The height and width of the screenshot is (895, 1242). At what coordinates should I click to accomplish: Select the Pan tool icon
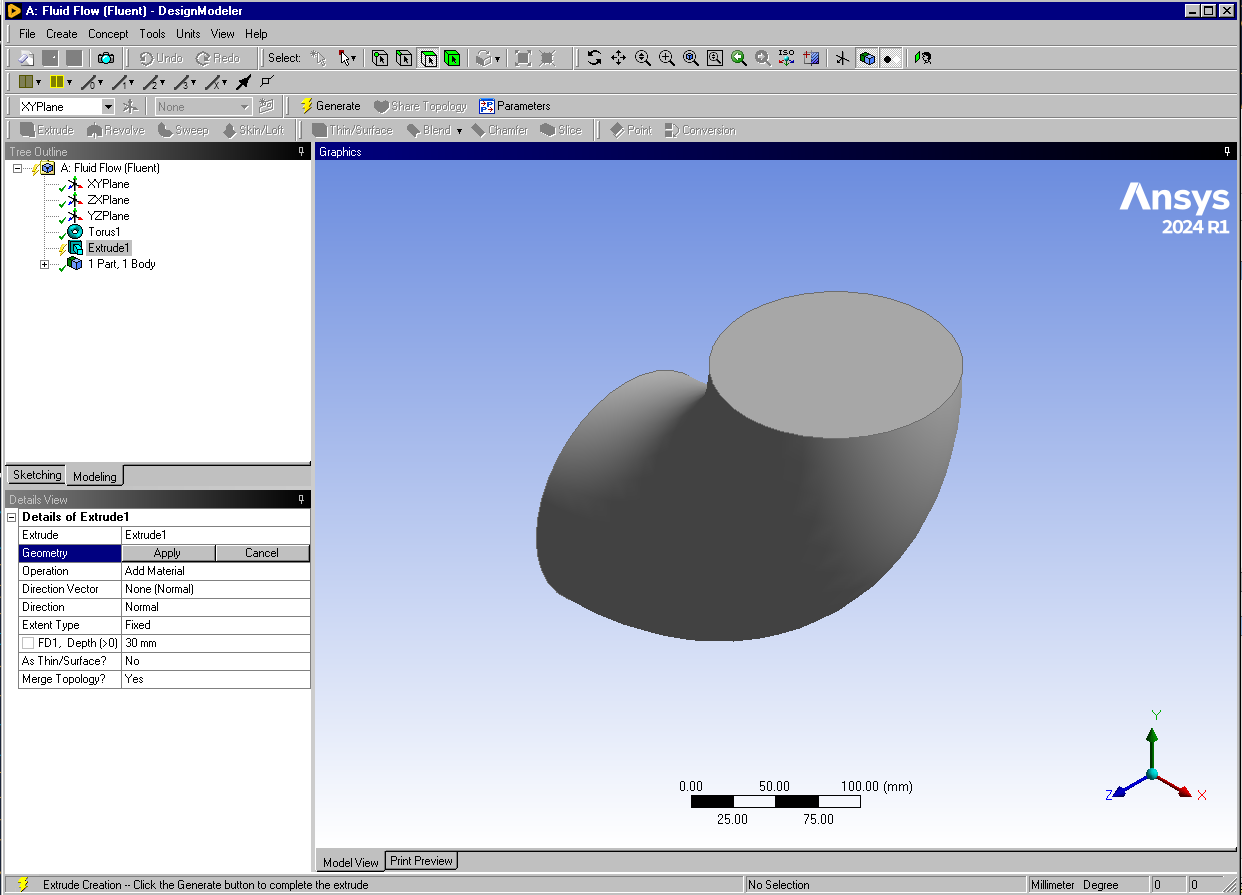click(618, 58)
